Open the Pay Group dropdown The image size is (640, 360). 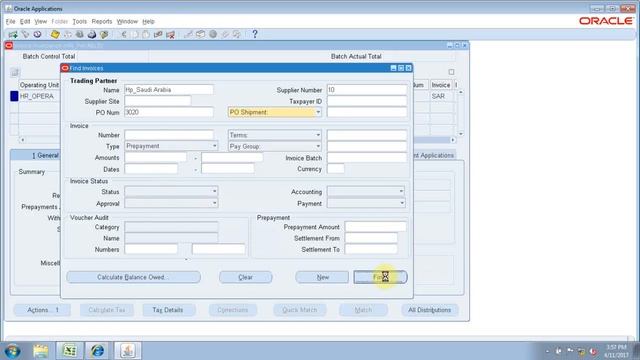coord(318,146)
